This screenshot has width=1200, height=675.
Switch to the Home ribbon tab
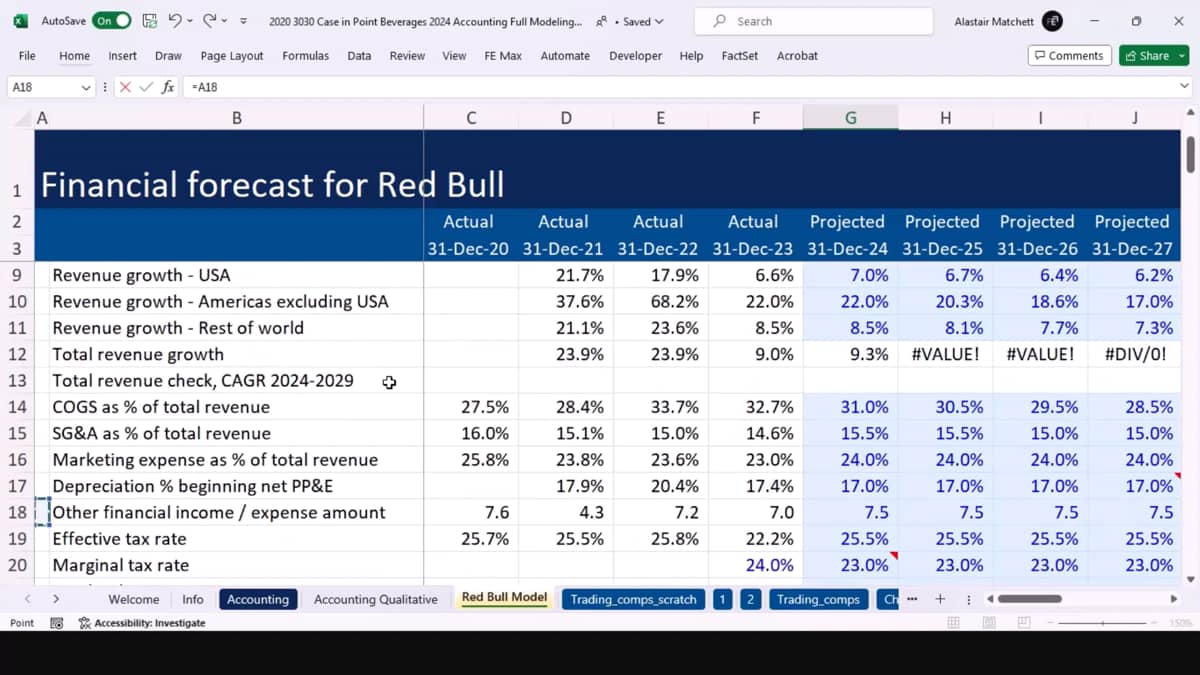click(x=74, y=56)
